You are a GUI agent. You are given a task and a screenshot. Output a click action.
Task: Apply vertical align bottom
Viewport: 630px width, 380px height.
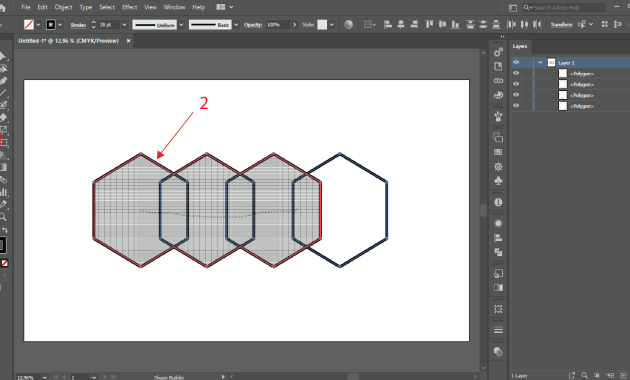[x=455, y=25]
